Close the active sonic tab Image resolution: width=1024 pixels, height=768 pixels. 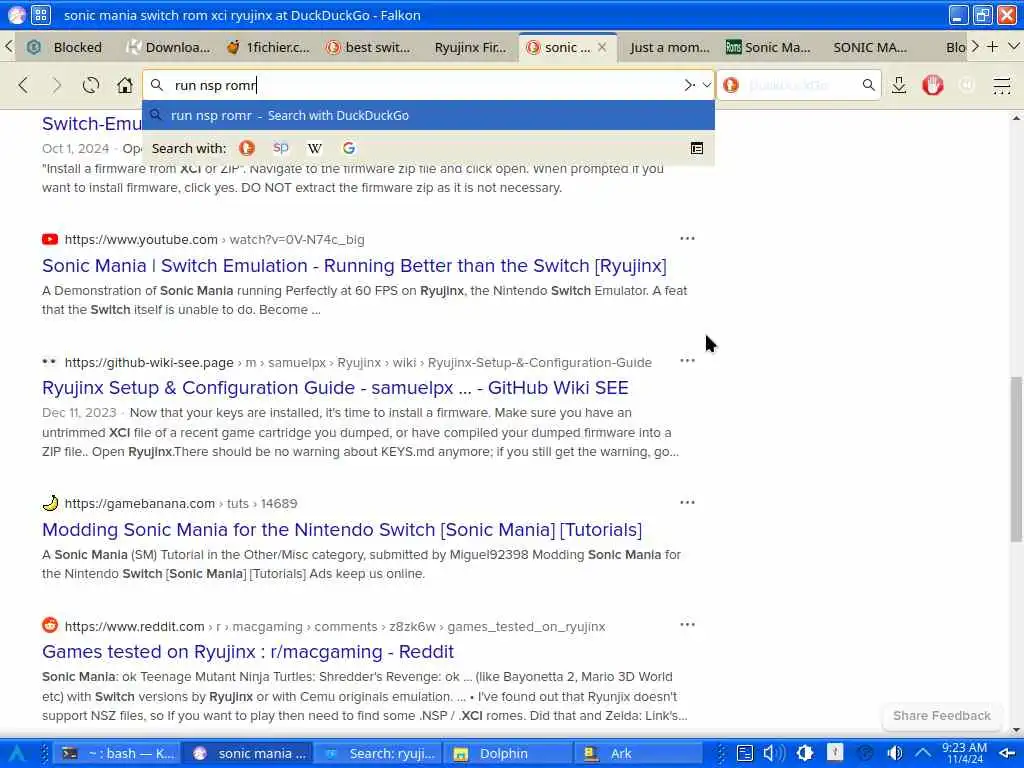pos(602,47)
